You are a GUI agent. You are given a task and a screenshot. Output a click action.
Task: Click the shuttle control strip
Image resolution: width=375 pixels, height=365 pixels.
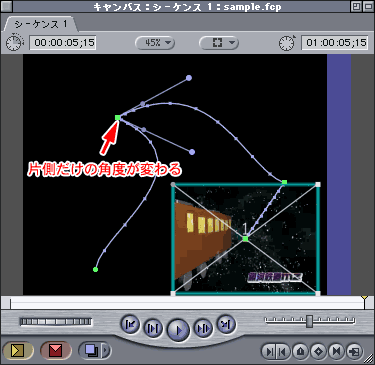[56, 322]
